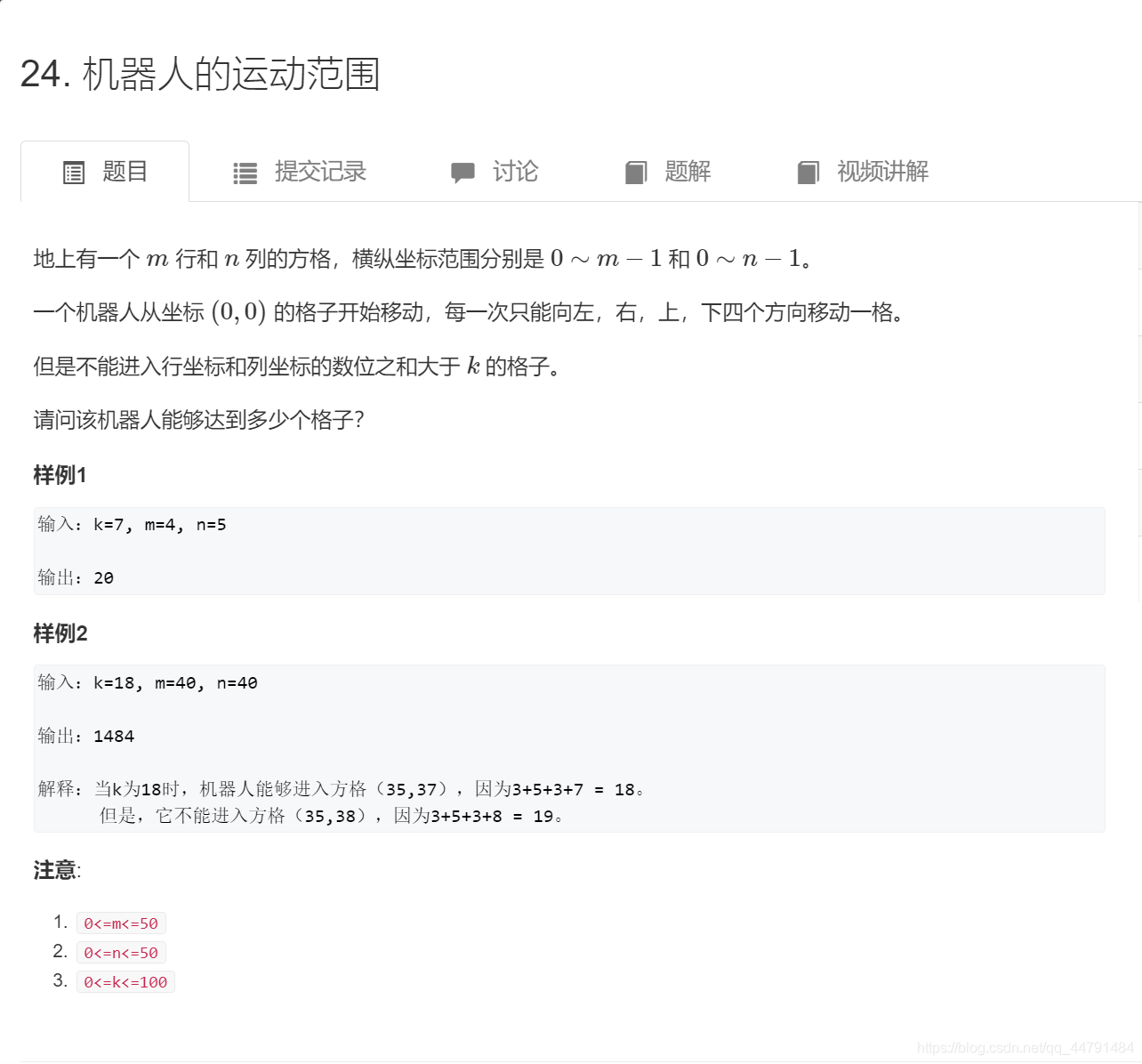The width and height of the screenshot is (1142, 1064).
Task: Click the question 请问该机器人能够达到多少个格子
Action: coord(199,420)
